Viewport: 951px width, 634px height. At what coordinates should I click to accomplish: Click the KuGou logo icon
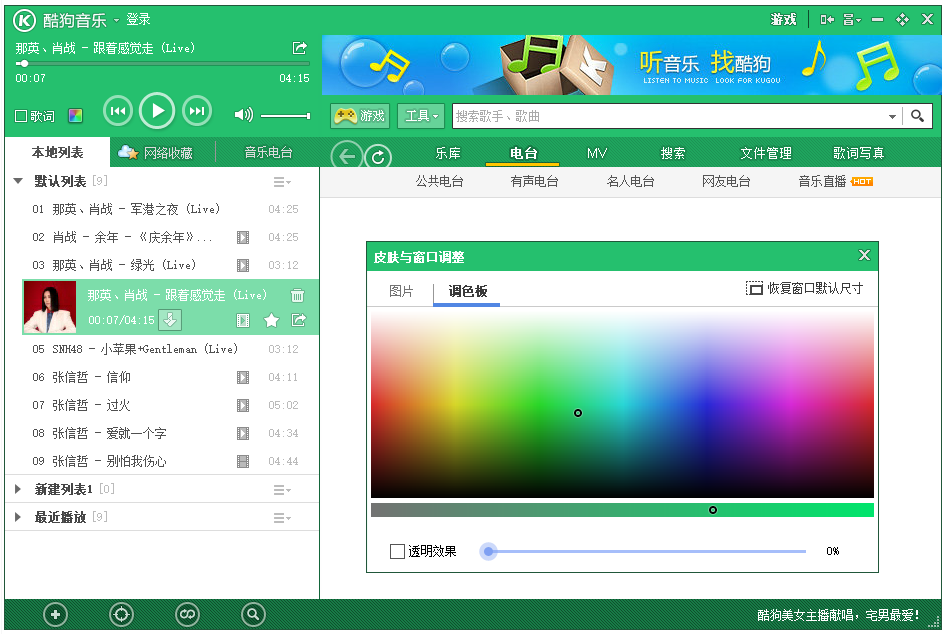(25, 21)
